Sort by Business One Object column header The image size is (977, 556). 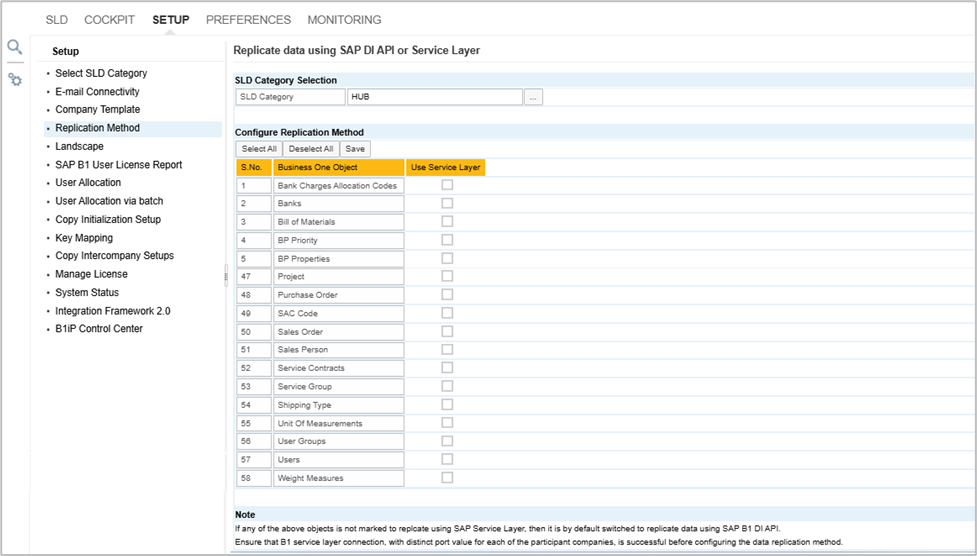(x=338, y=167)
